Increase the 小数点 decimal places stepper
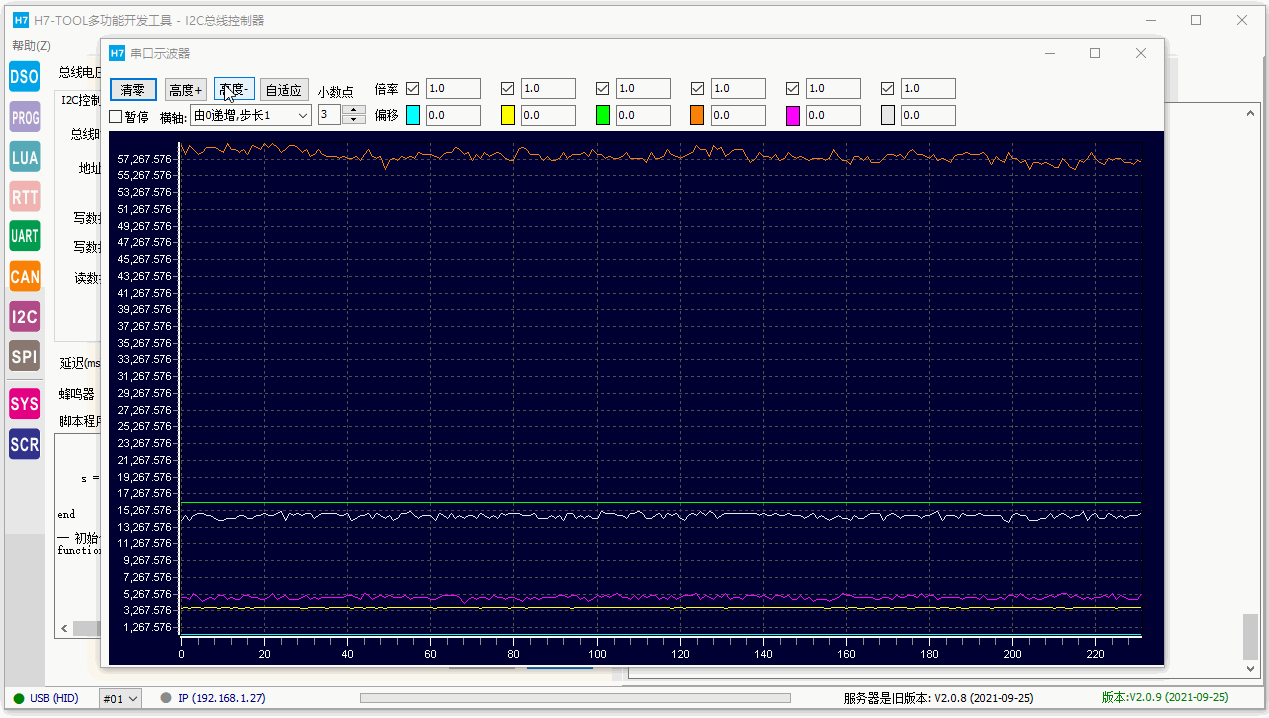The image size is (1269, 718). tap(354, 110)
